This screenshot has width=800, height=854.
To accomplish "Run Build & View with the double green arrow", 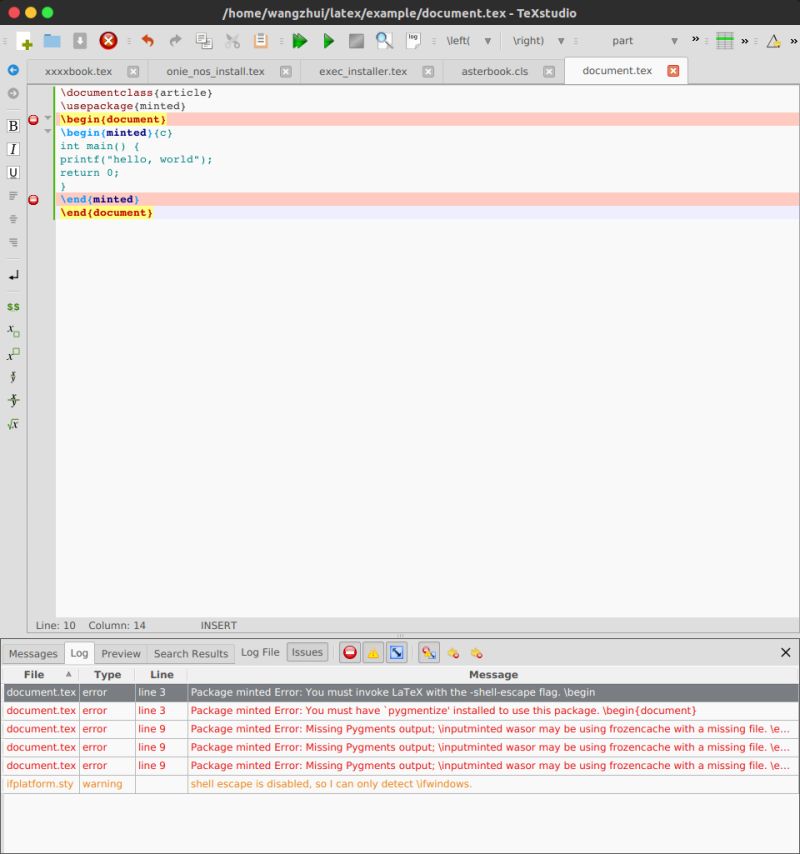I will (x=299, y=41).
